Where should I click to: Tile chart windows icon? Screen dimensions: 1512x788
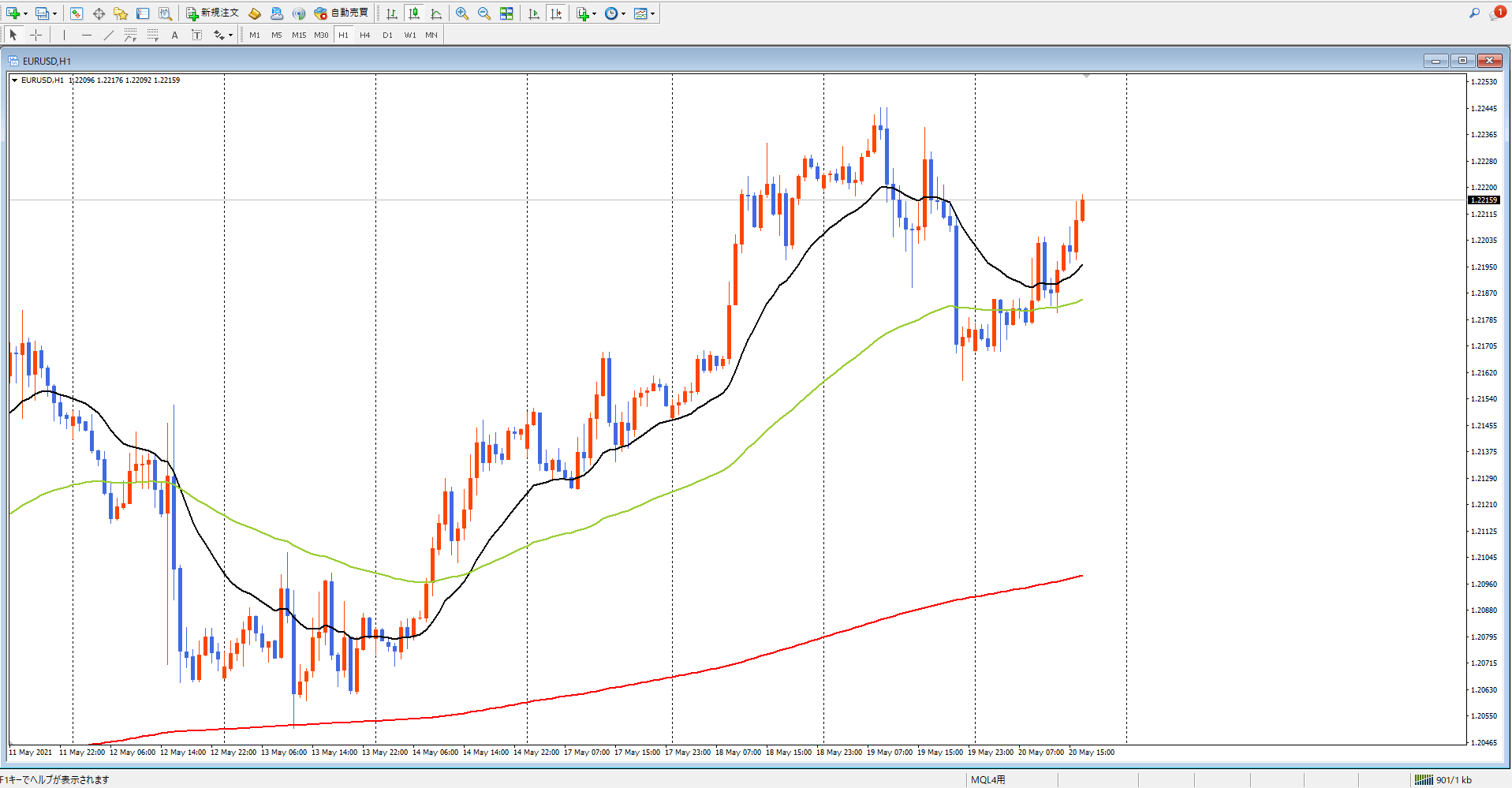click(x=506, y=13)
